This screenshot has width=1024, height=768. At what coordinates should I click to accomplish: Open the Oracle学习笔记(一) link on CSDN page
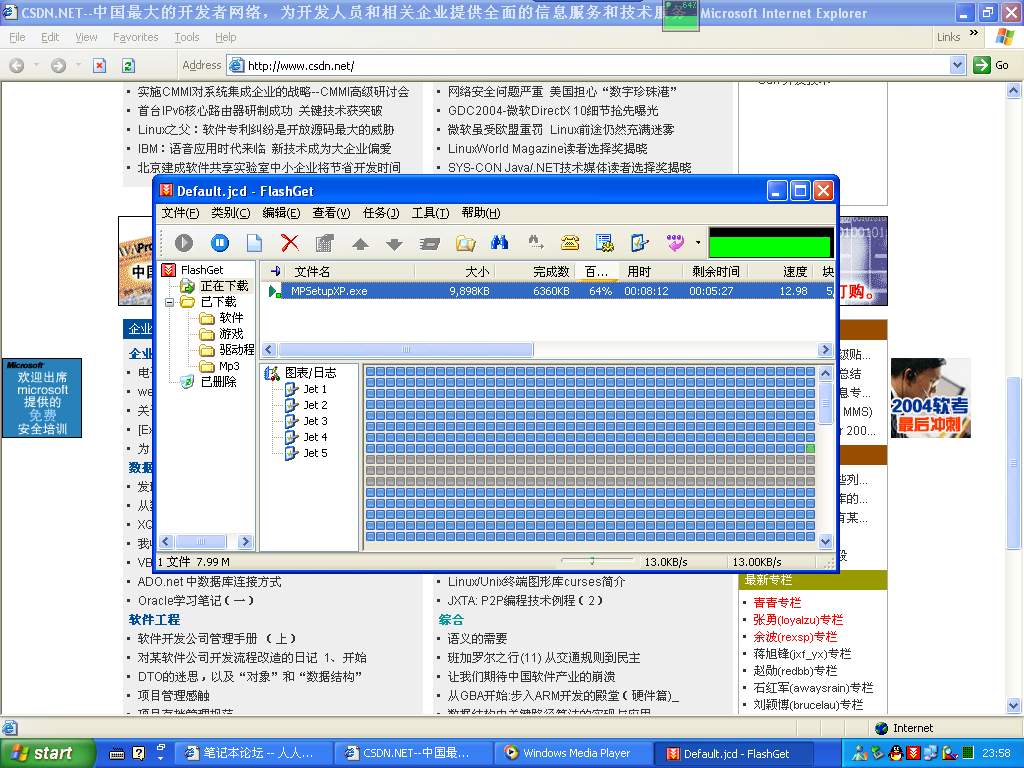point(195,601)
